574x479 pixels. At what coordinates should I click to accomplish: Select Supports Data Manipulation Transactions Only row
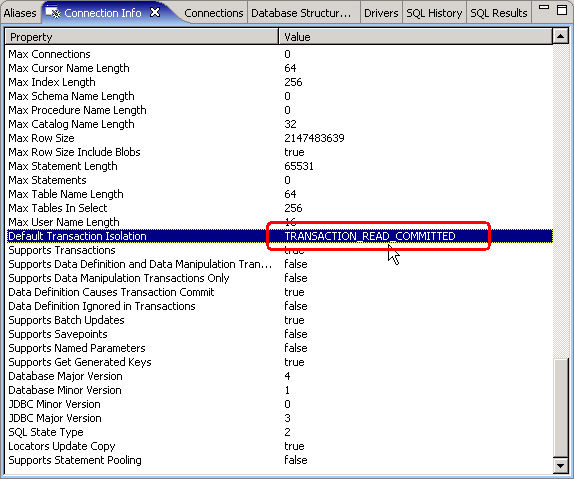click(x=280, y=278)
